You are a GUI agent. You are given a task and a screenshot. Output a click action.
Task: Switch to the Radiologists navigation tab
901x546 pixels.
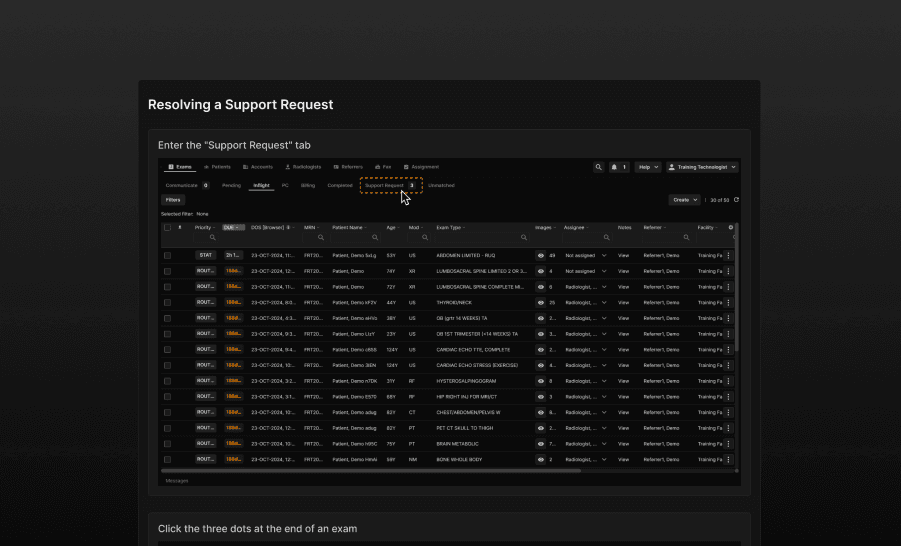303,167
